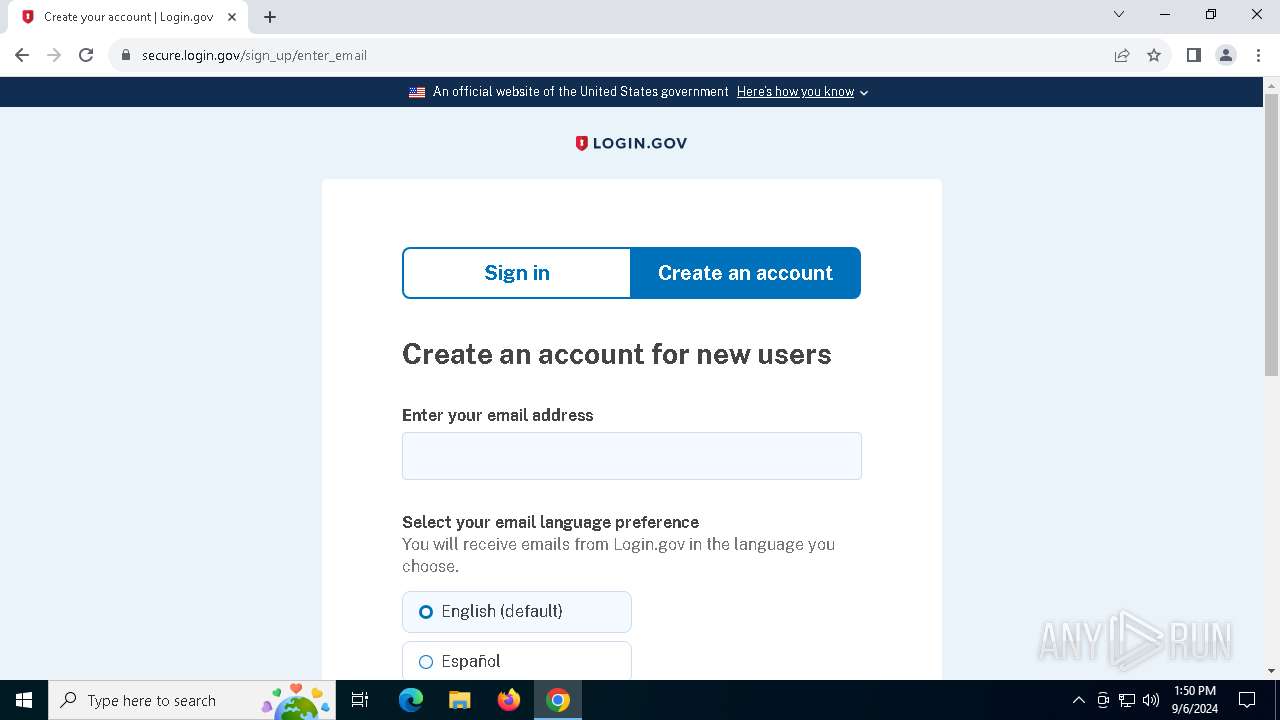Image resolution: width=1280 pixels, height=720 pixels.
Task: Switch to the Sign in tab
Action: pyautogui.click(x=517, y=273)
